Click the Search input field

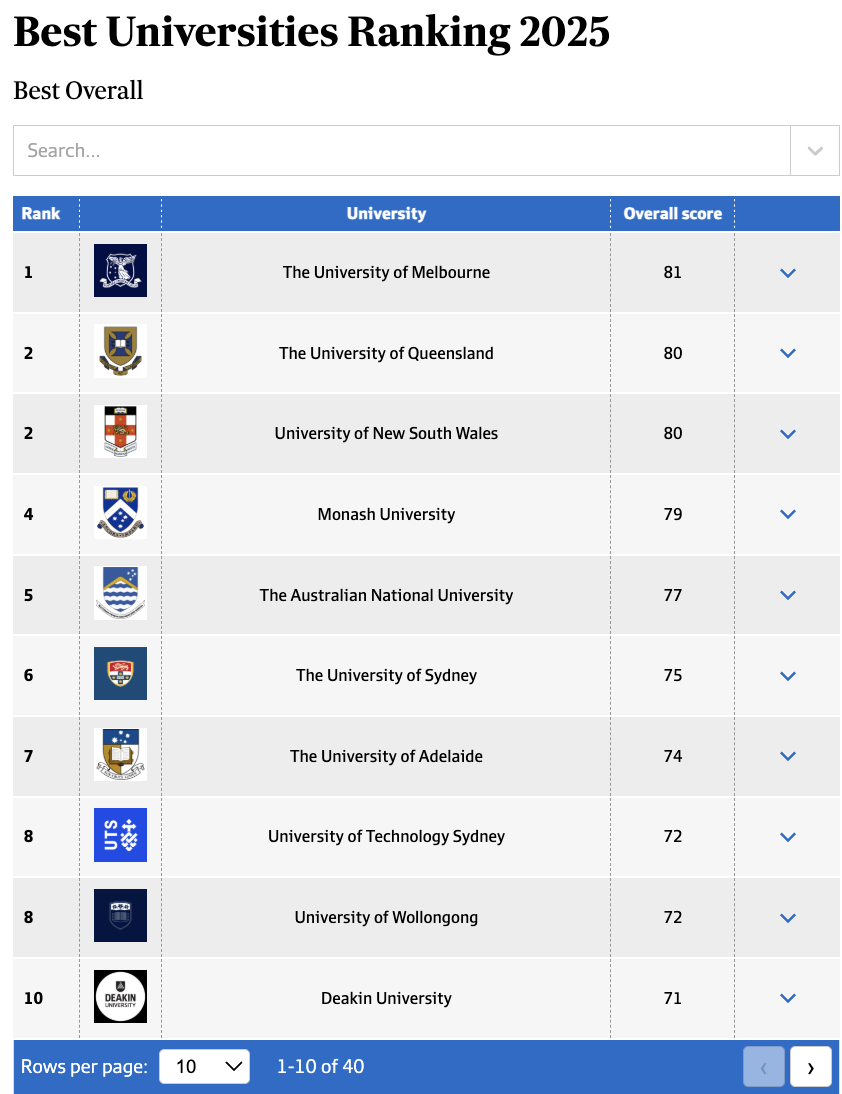click(400, 151)
